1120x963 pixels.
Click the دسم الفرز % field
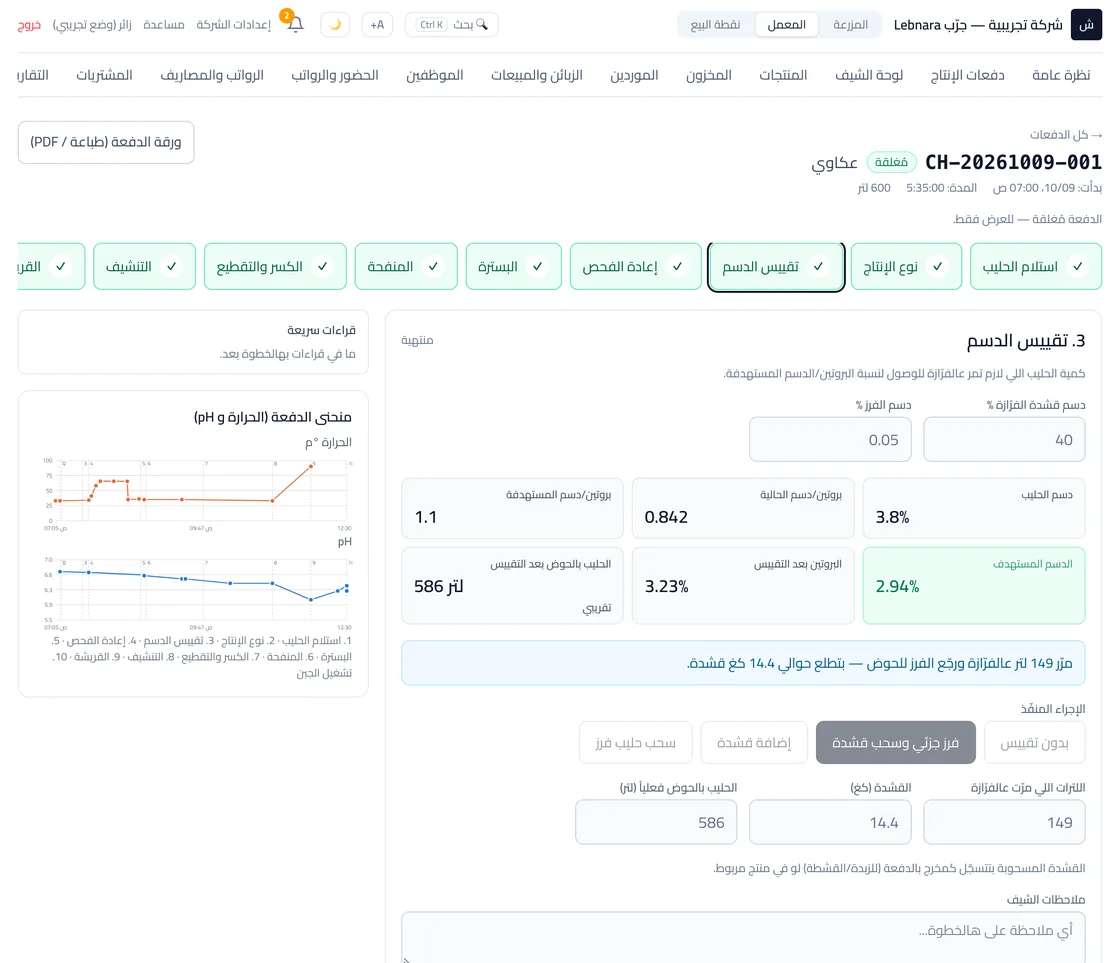830,440
